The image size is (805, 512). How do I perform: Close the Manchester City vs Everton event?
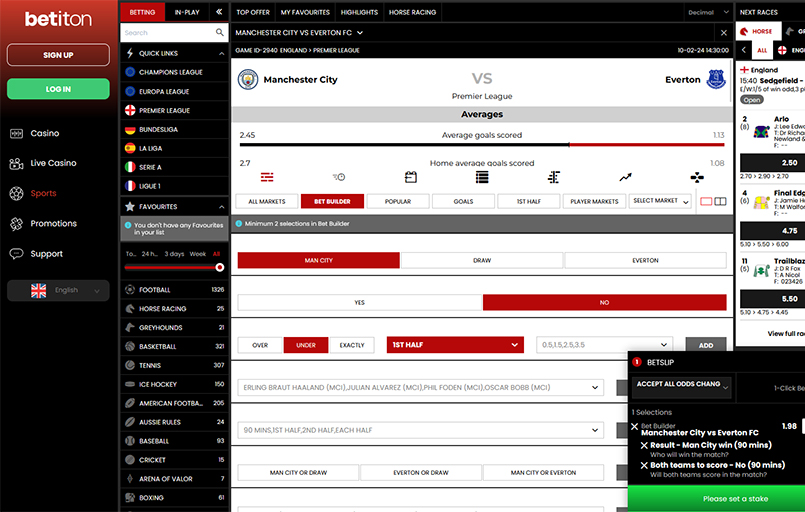click(724, 33)
